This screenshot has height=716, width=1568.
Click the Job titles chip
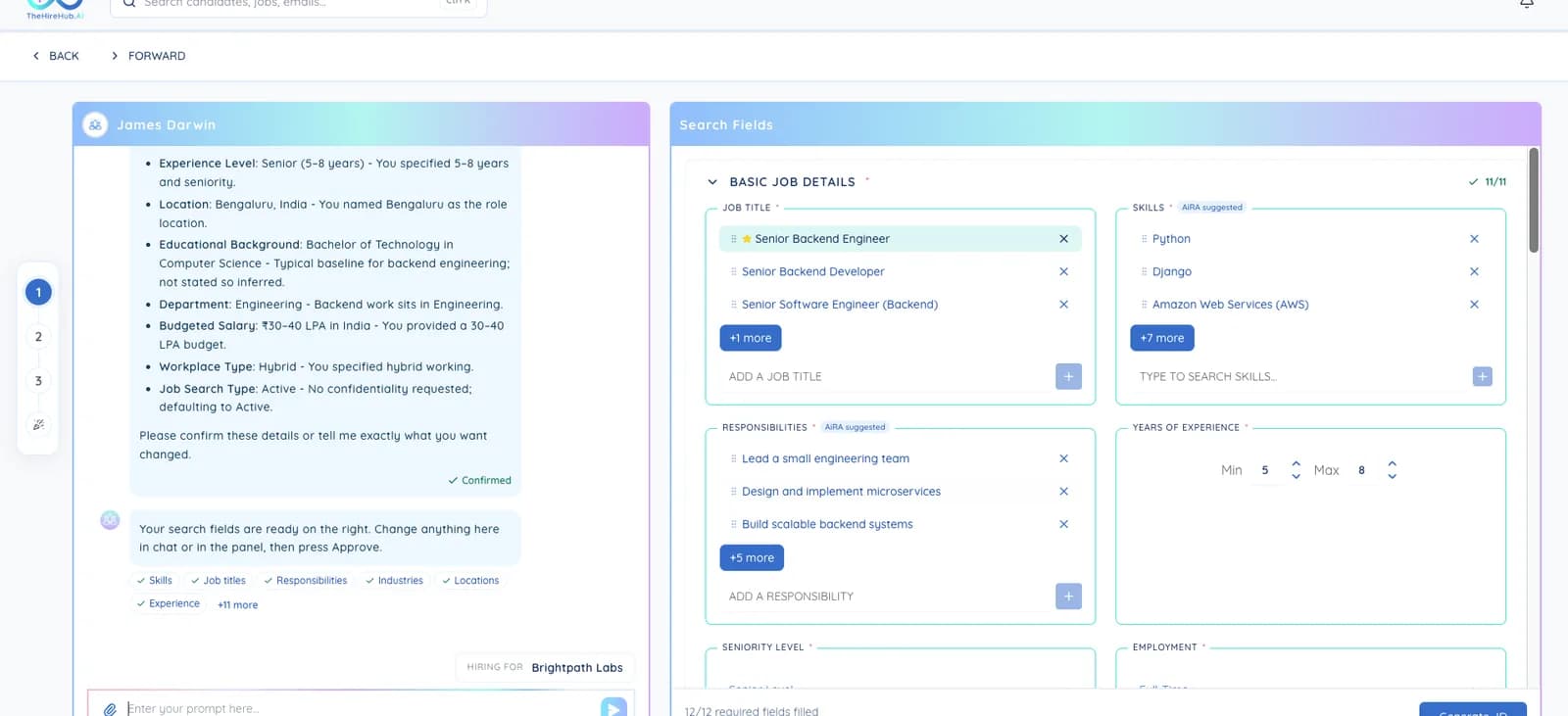219,581
